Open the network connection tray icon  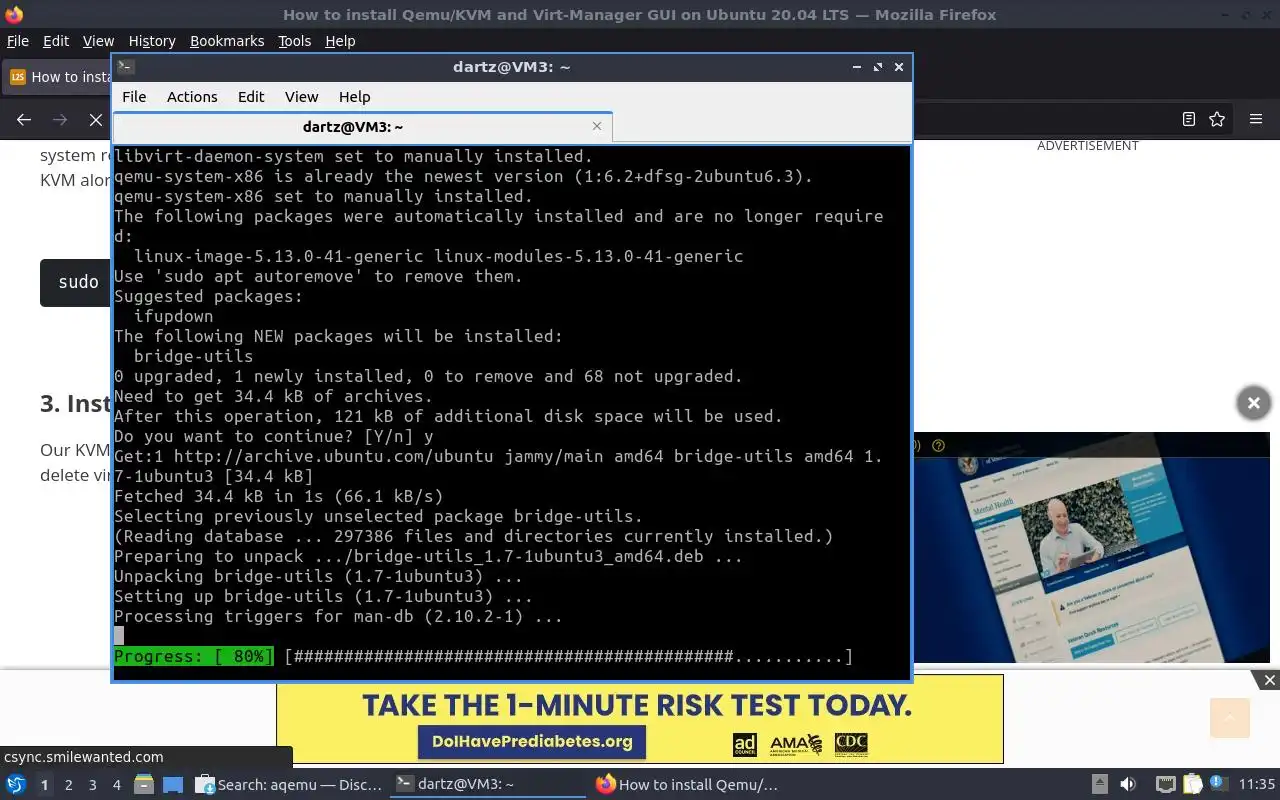1165,785
